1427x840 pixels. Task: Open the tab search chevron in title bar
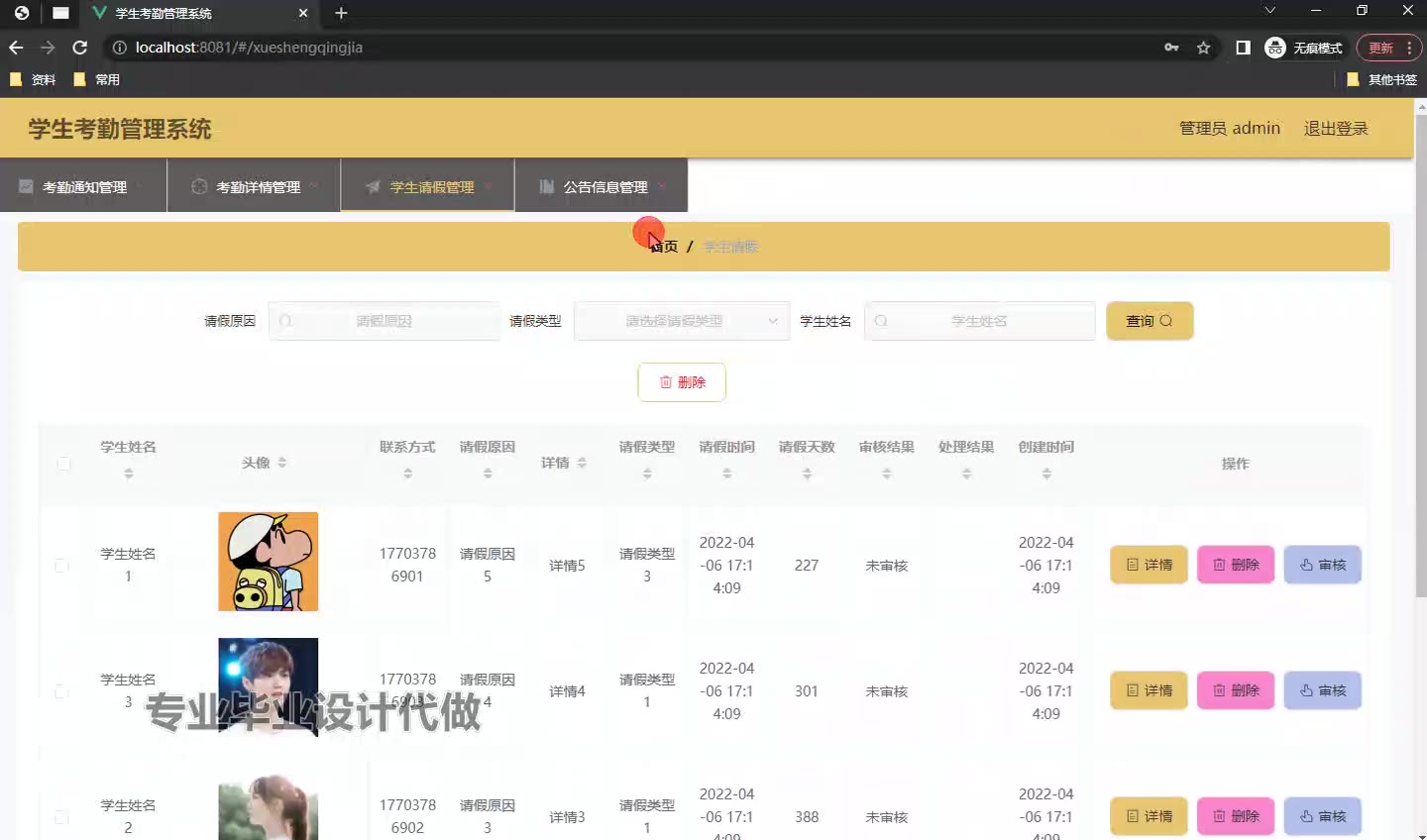(1269, 10)
